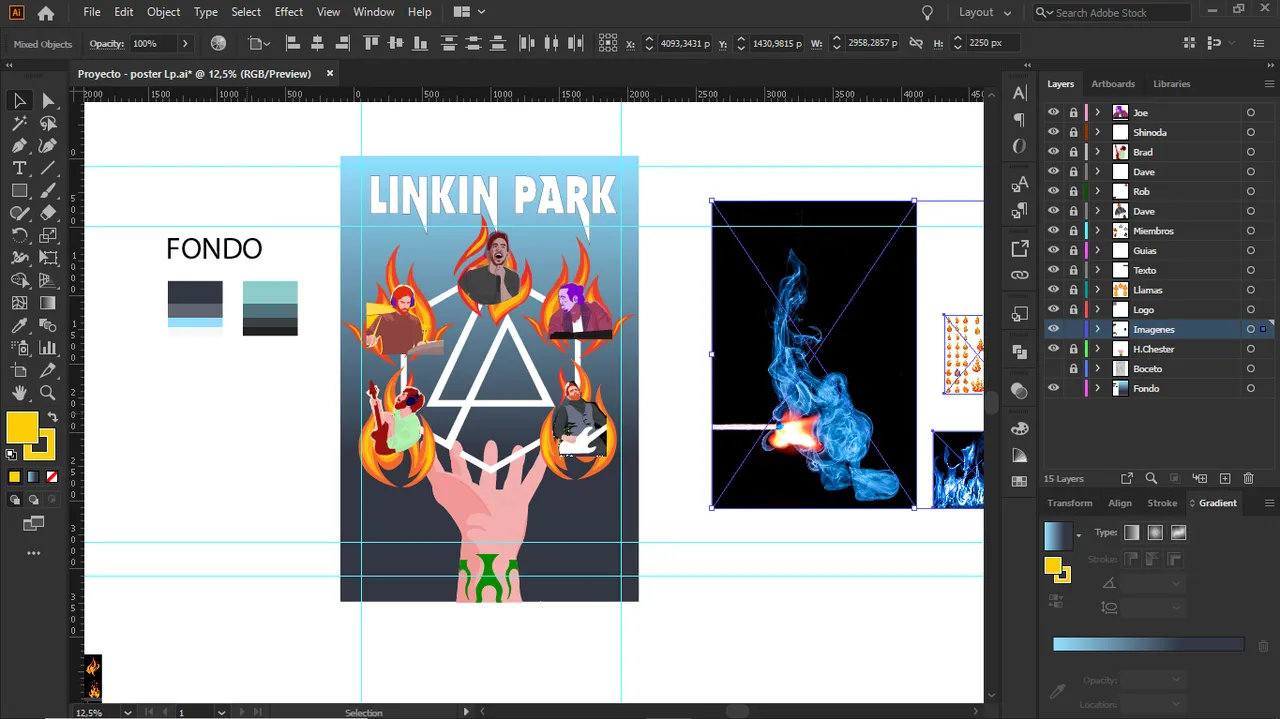Select the Curvature tool
The height and width of the screenshot is (719, 1280).
pyautogui.click(x=48, y=146)
